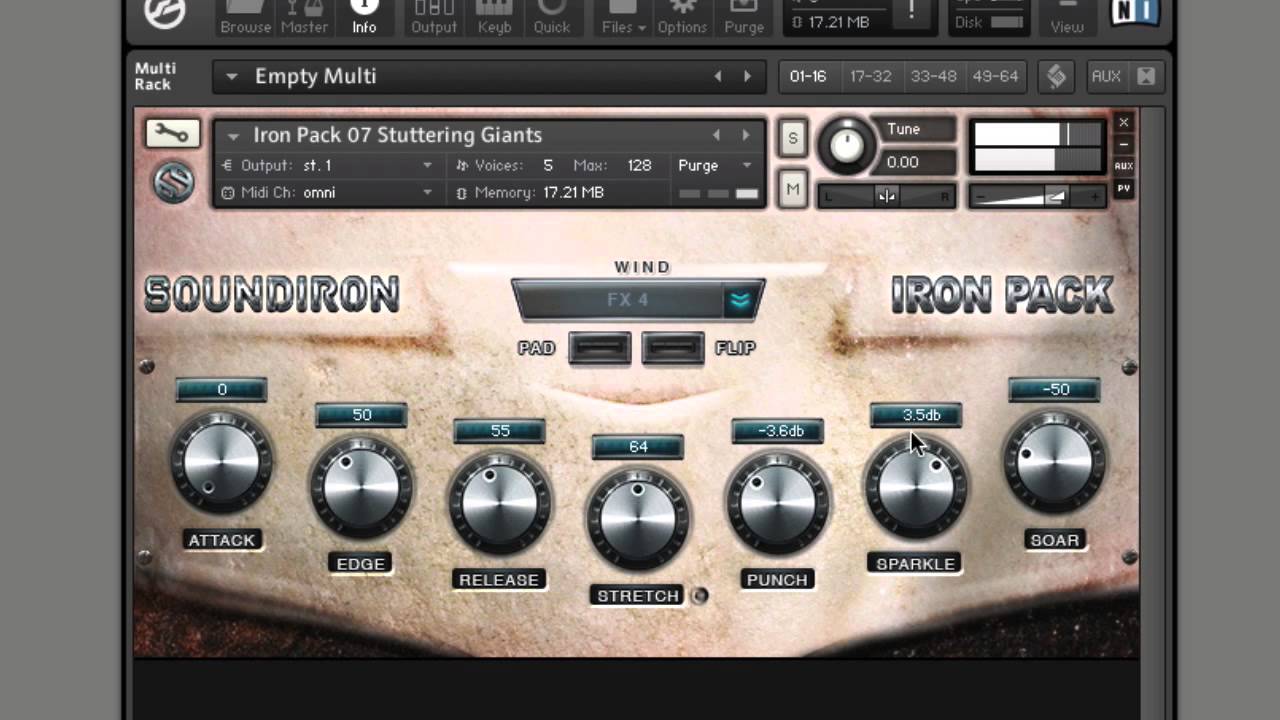Click the Tune knob
The width and height of the screenshot is (1280, 720).
tap(847, 146)
